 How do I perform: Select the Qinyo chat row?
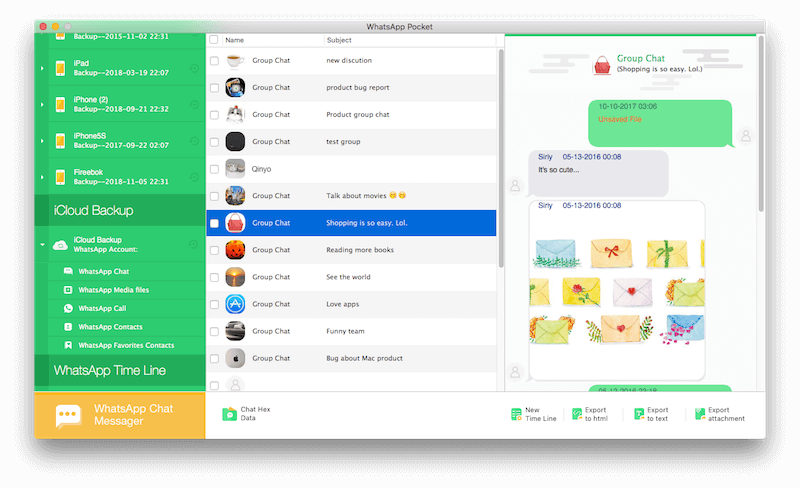[x=351, y=169]
